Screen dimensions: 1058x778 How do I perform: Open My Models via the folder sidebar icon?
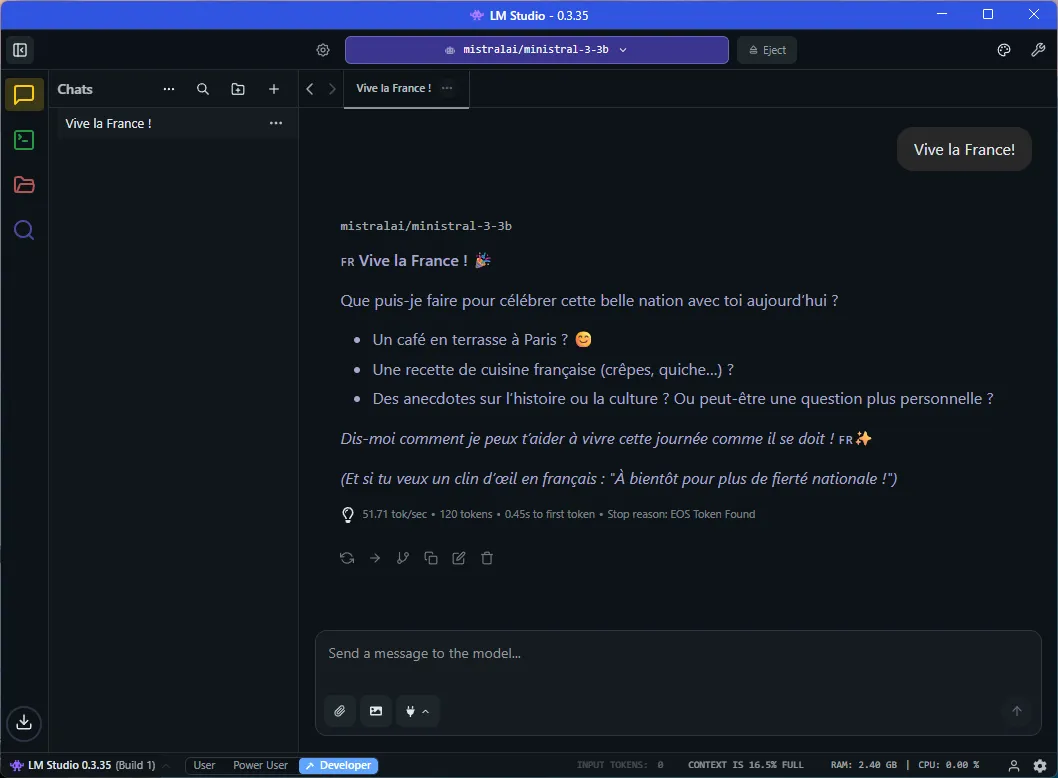(x=23, y=184)
